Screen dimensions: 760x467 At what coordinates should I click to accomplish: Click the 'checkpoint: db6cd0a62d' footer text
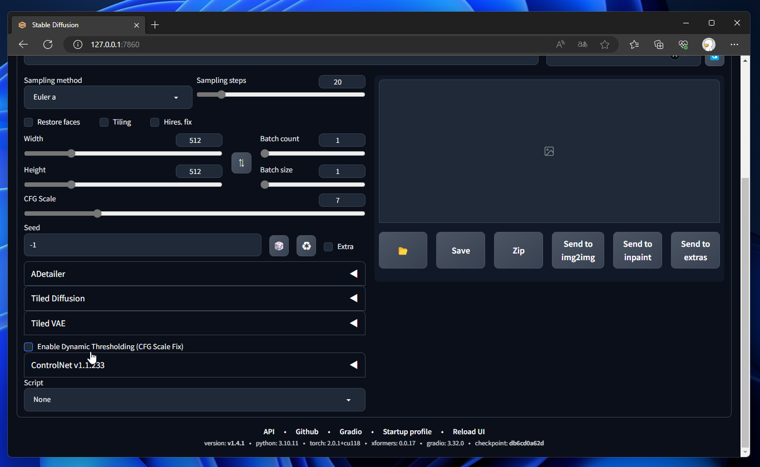pos(509,443)
